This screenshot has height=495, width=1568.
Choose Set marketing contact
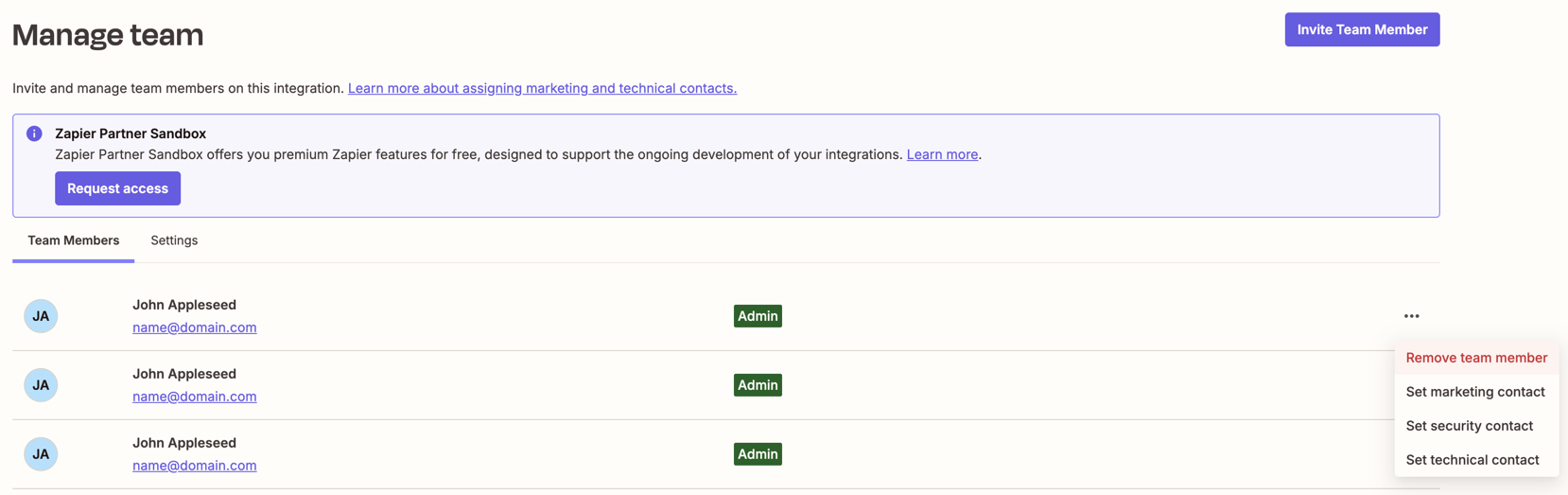(1474, 392)
